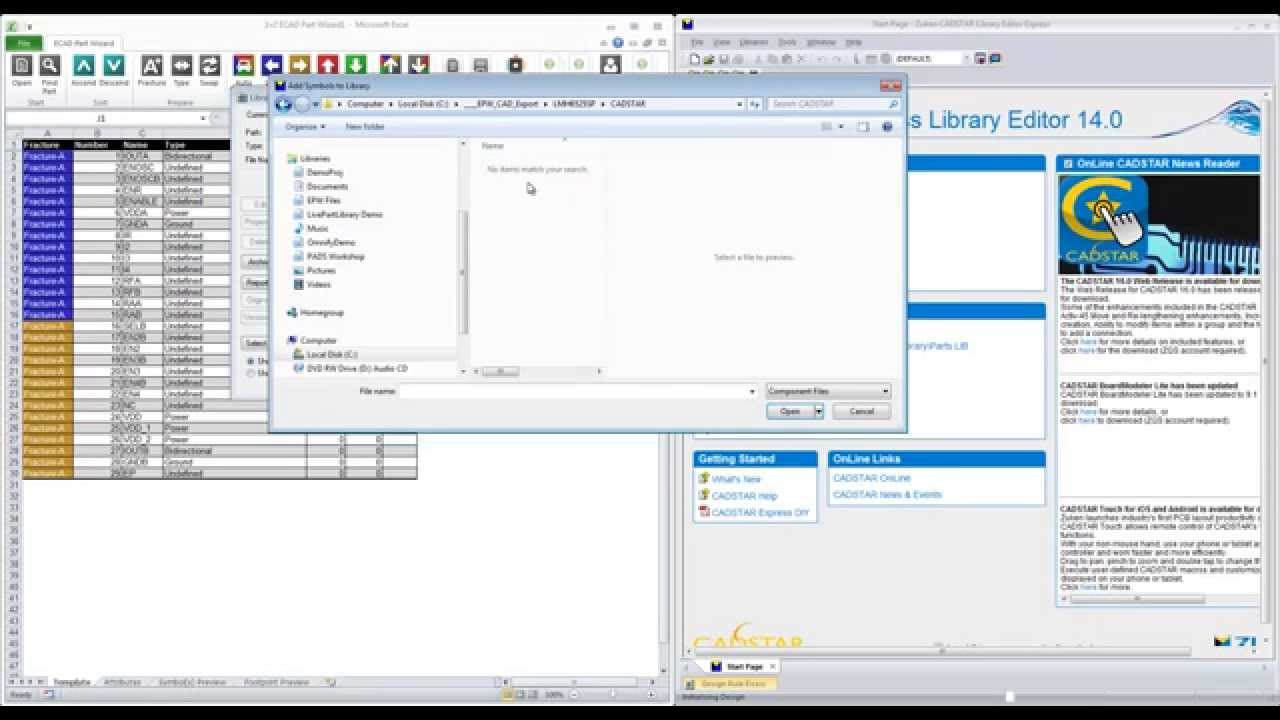
Task: Select Local Disk (C:) in the tree
Action: (332, 355)
